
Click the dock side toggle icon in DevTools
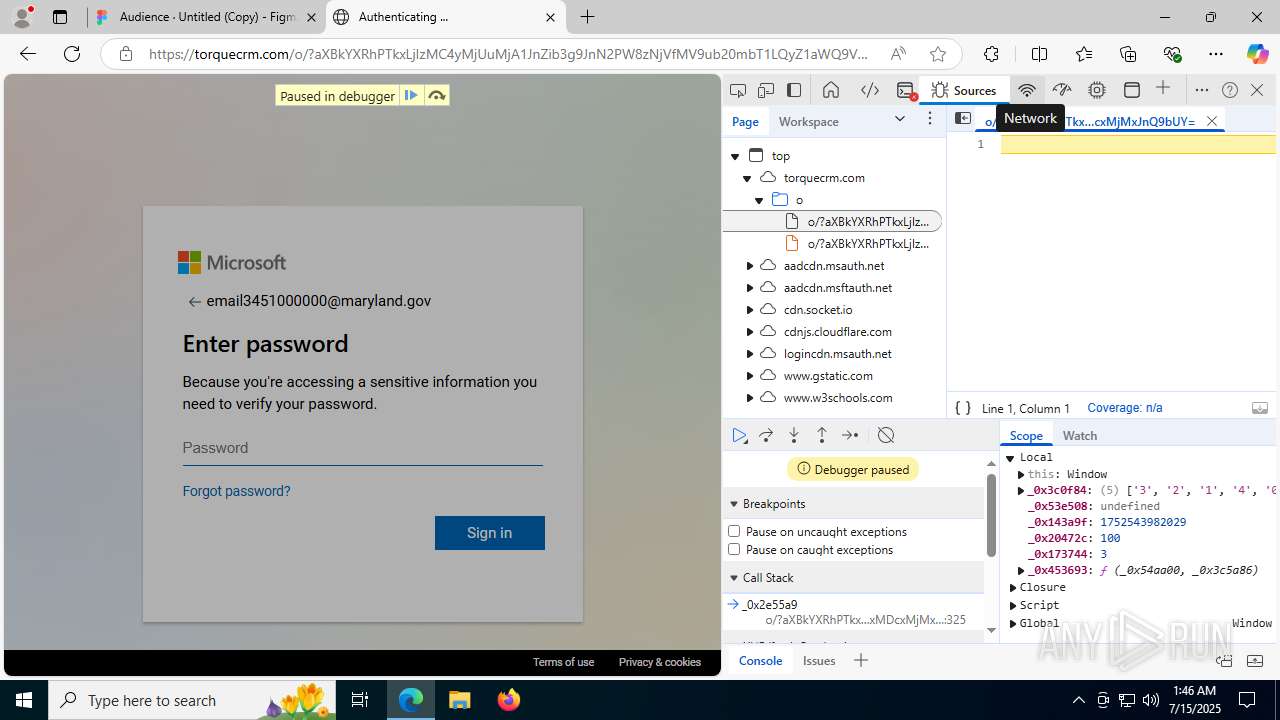794,90
